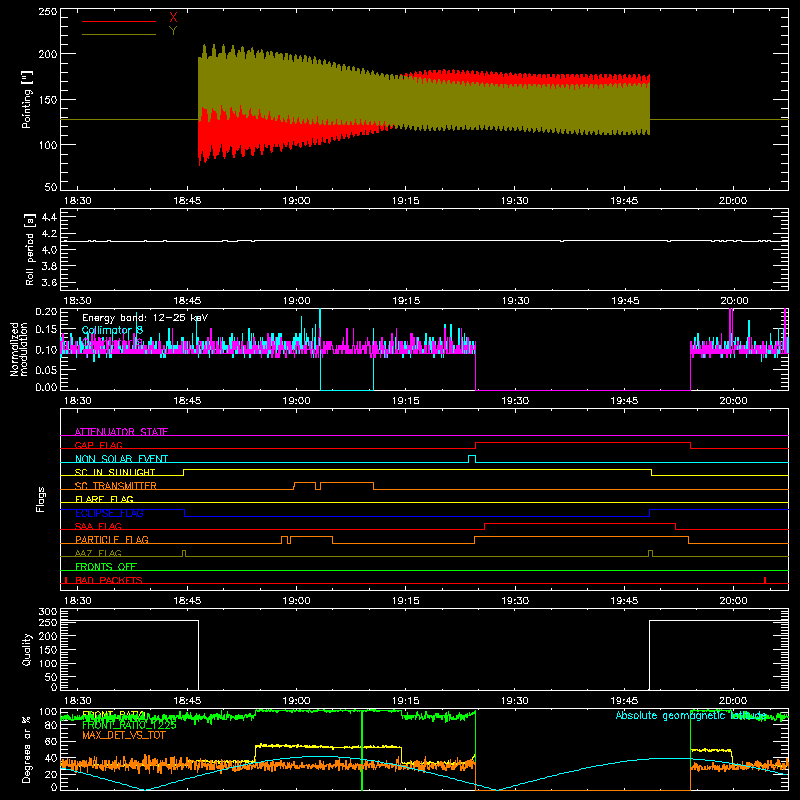Click the SC_IN_SUNLIGHT flag label

coord(115,472)
